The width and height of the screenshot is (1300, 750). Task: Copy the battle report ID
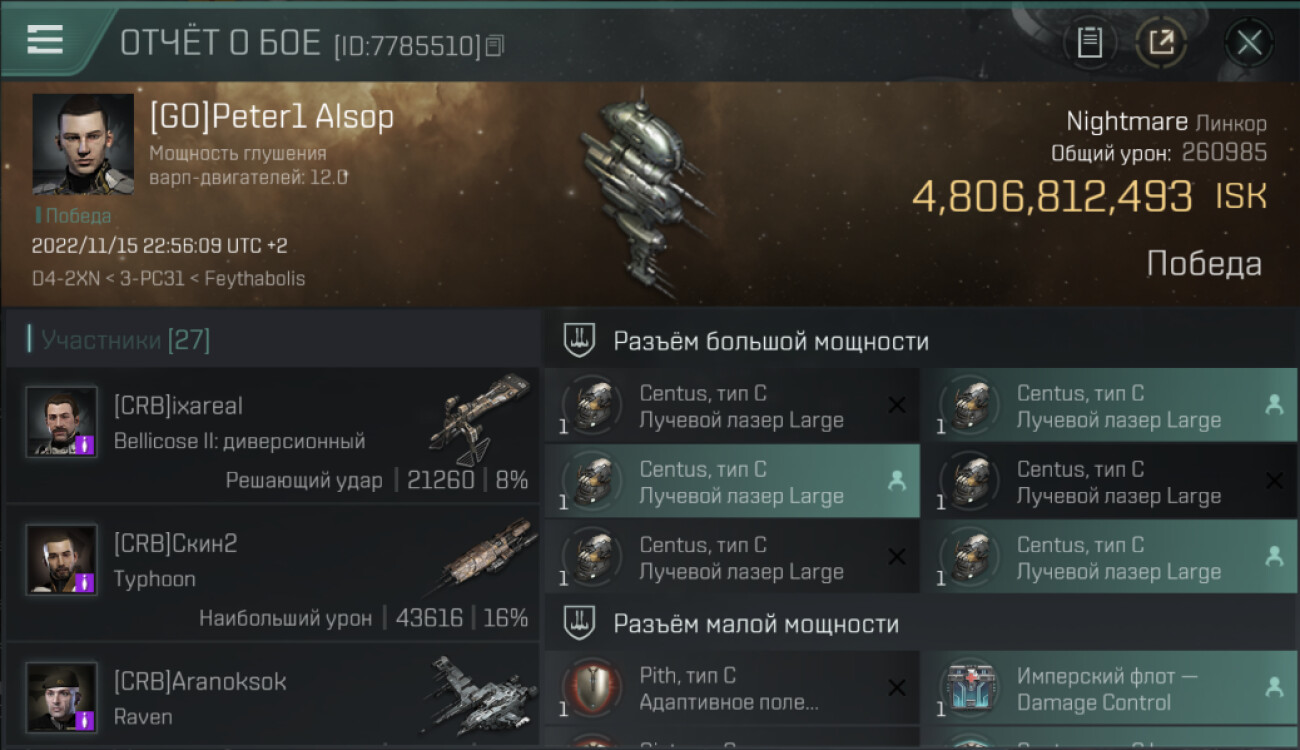(495, 45)
